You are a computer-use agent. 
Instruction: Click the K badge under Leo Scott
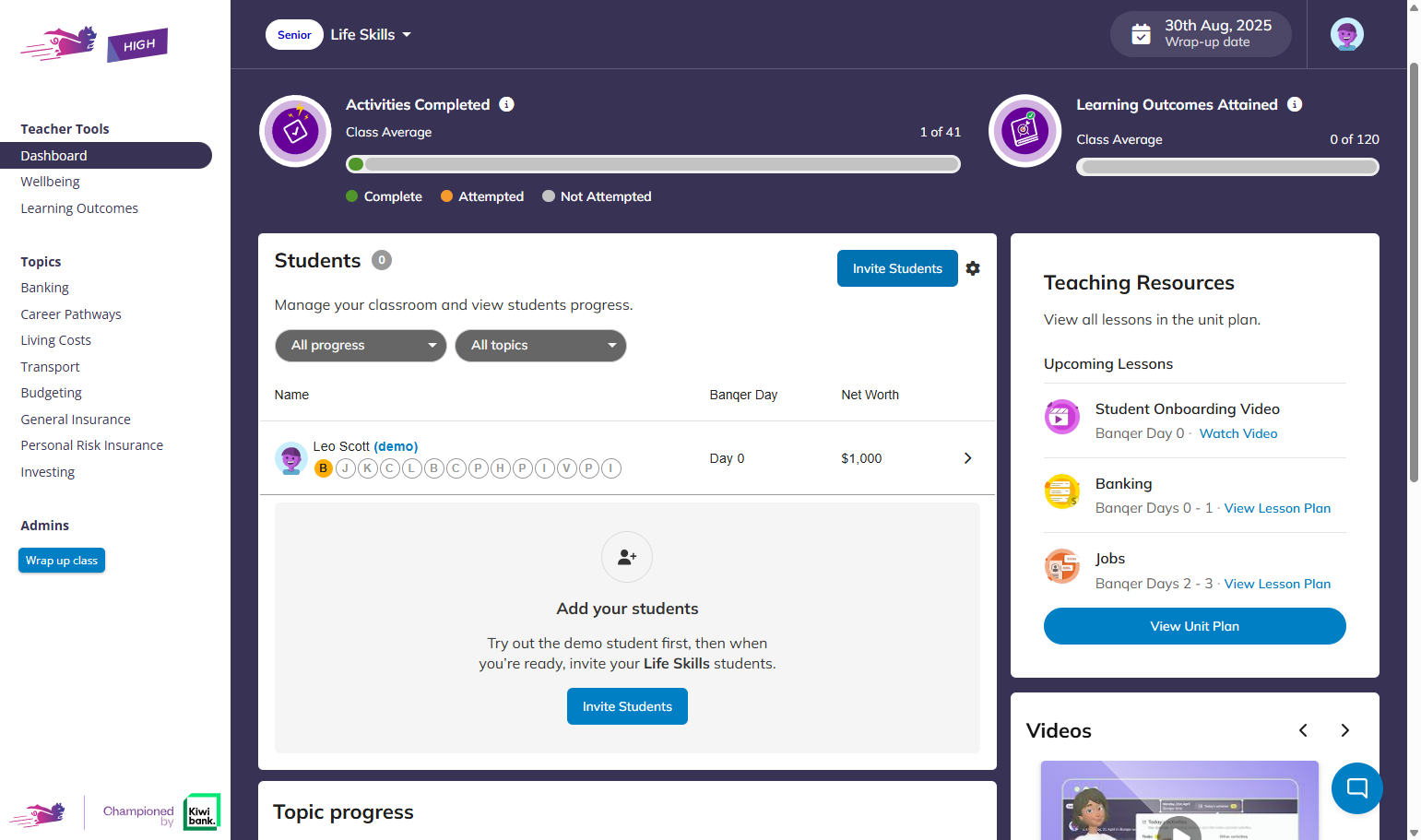click(368, 468)
